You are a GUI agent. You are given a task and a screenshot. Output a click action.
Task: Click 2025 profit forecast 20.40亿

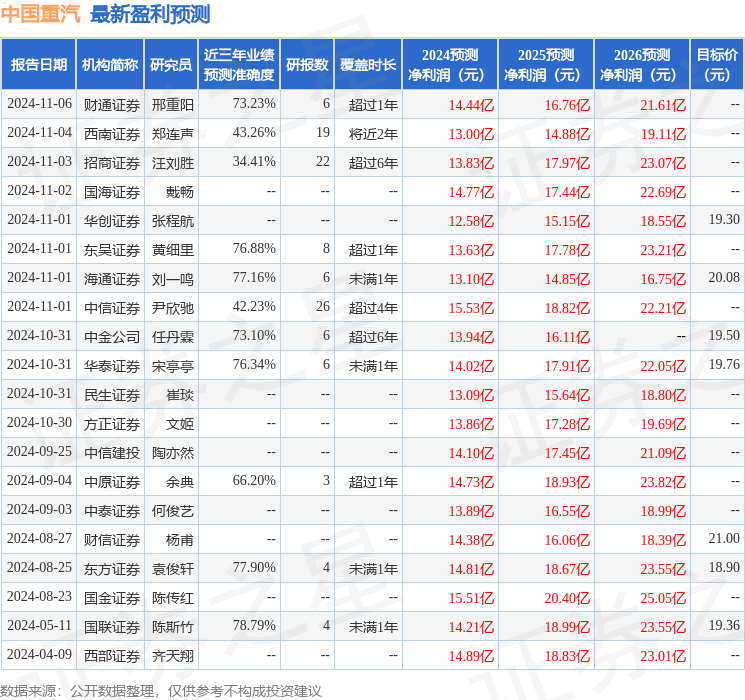567,598
